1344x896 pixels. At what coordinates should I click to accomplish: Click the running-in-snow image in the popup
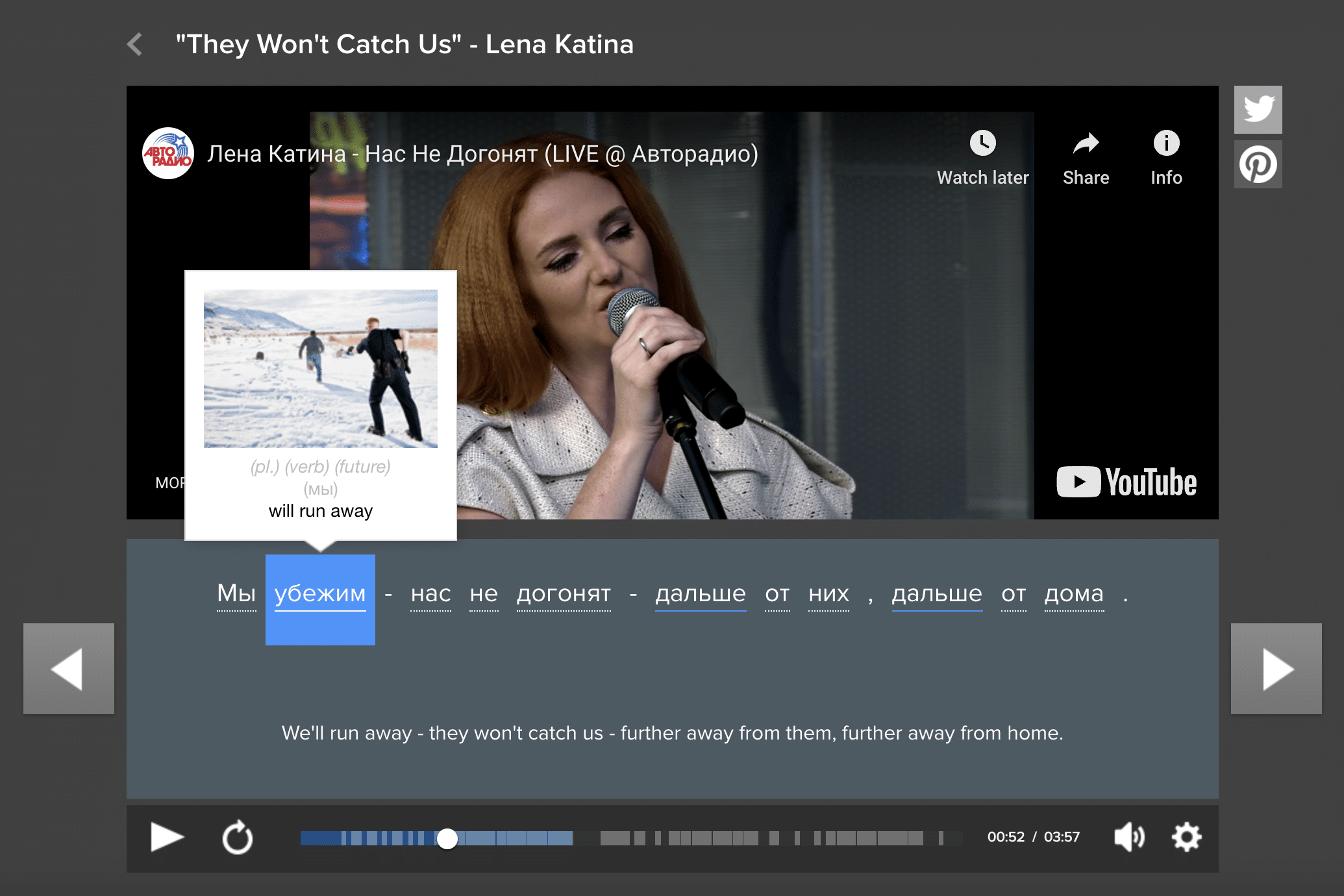tap(321, 368)
